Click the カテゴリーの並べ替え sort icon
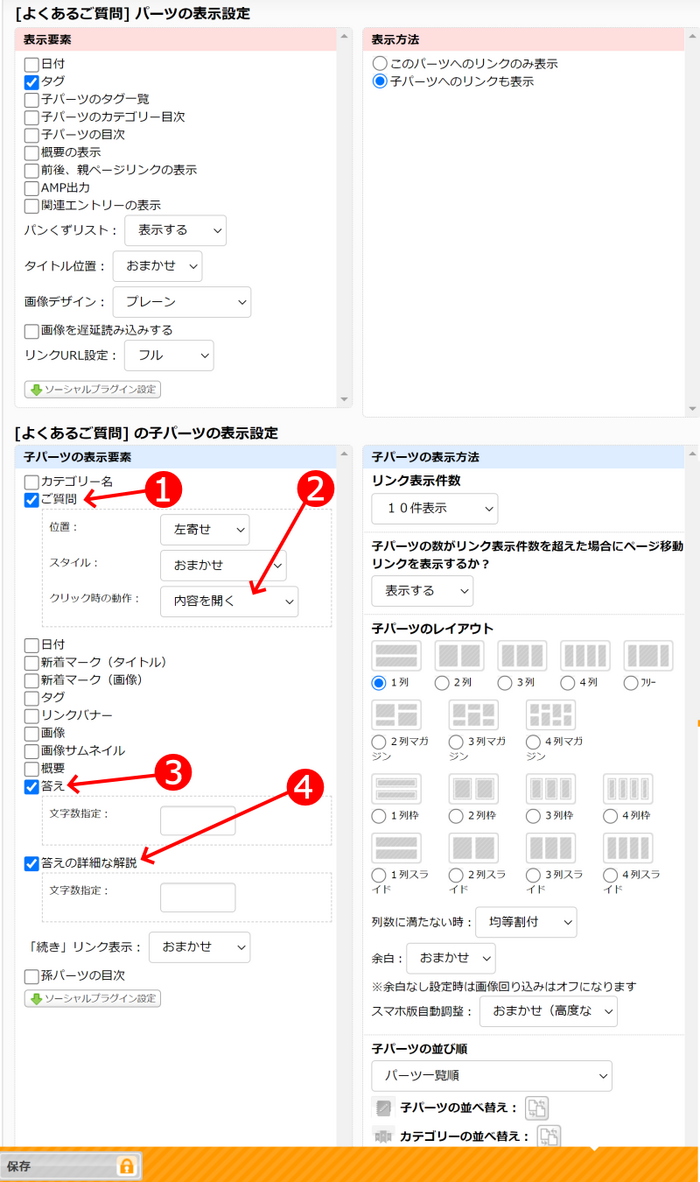The width and height of the screenshot is (700, 1182). (x=548, y=1136)
